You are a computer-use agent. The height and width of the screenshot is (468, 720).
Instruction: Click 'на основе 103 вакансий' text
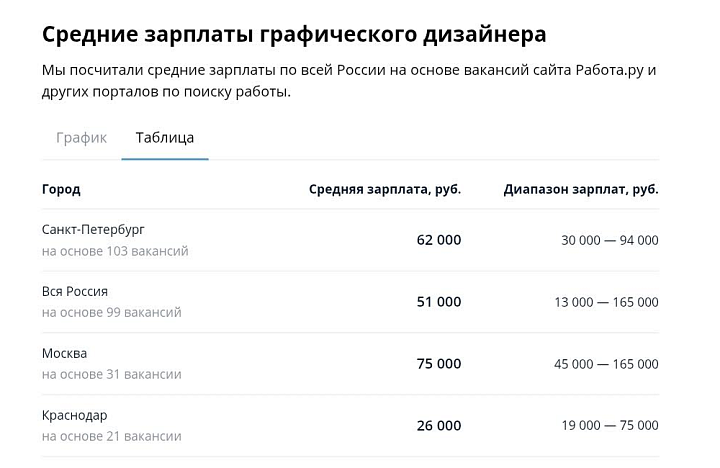point(115,251)
